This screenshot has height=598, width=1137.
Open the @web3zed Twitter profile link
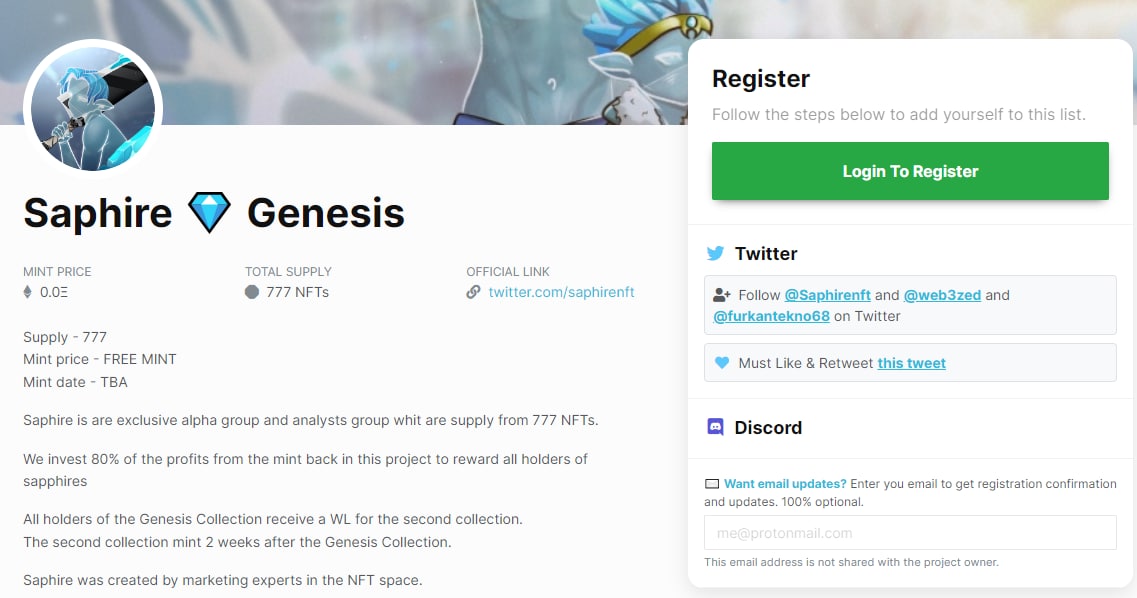click(942, 295)
